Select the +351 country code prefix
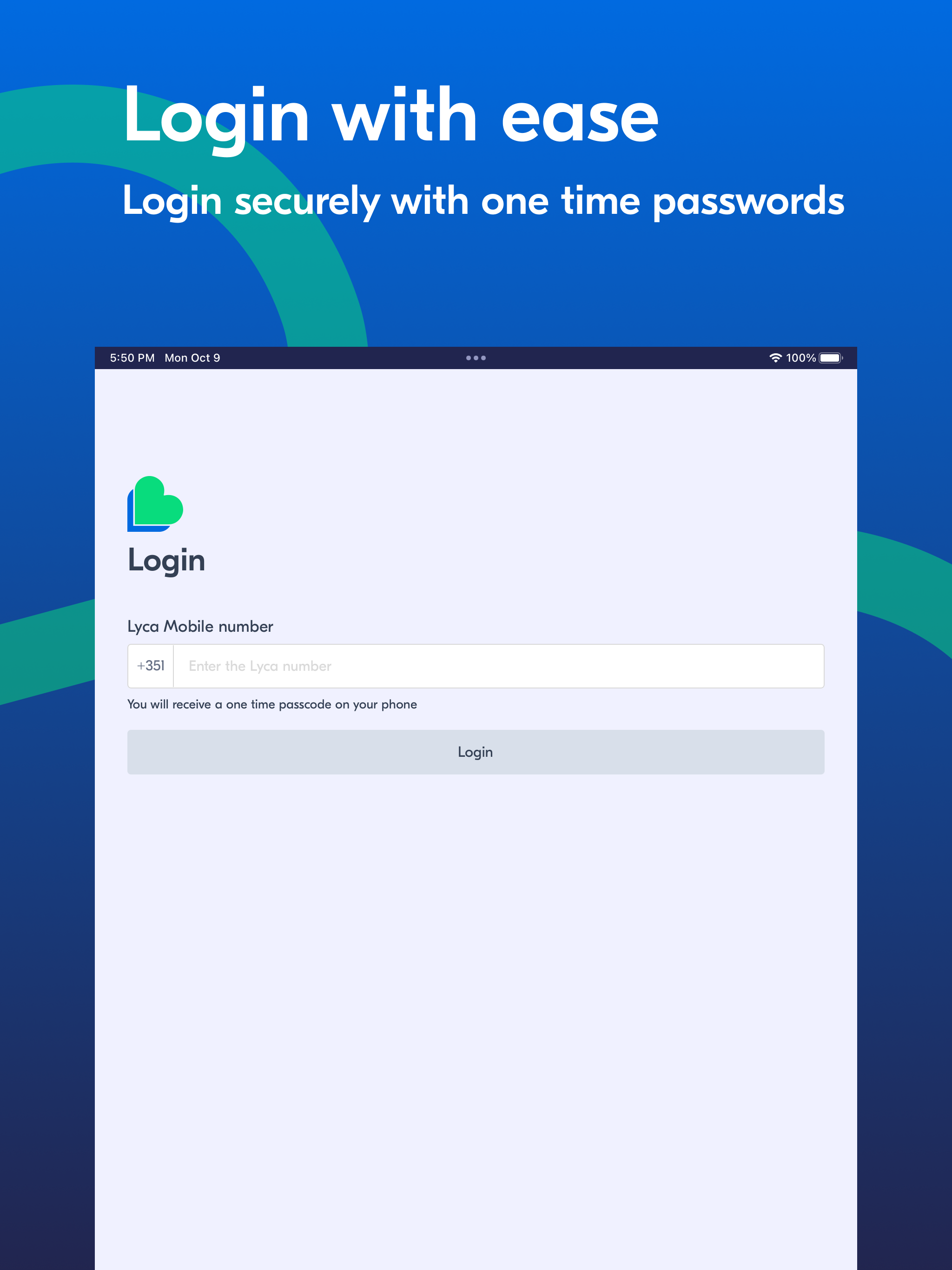 click(x=151, y=665)
